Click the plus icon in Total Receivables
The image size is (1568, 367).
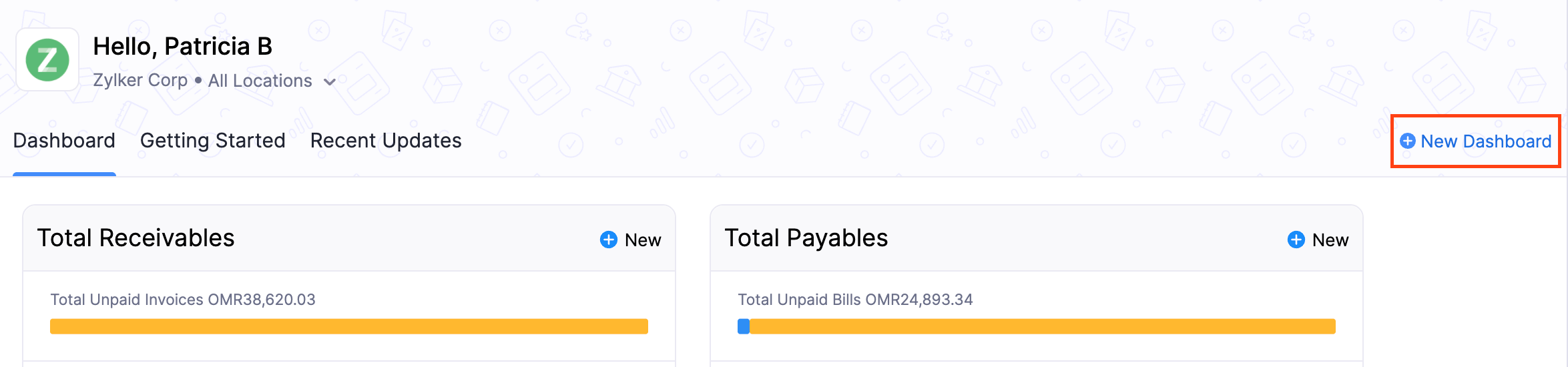tap(608, 240)
